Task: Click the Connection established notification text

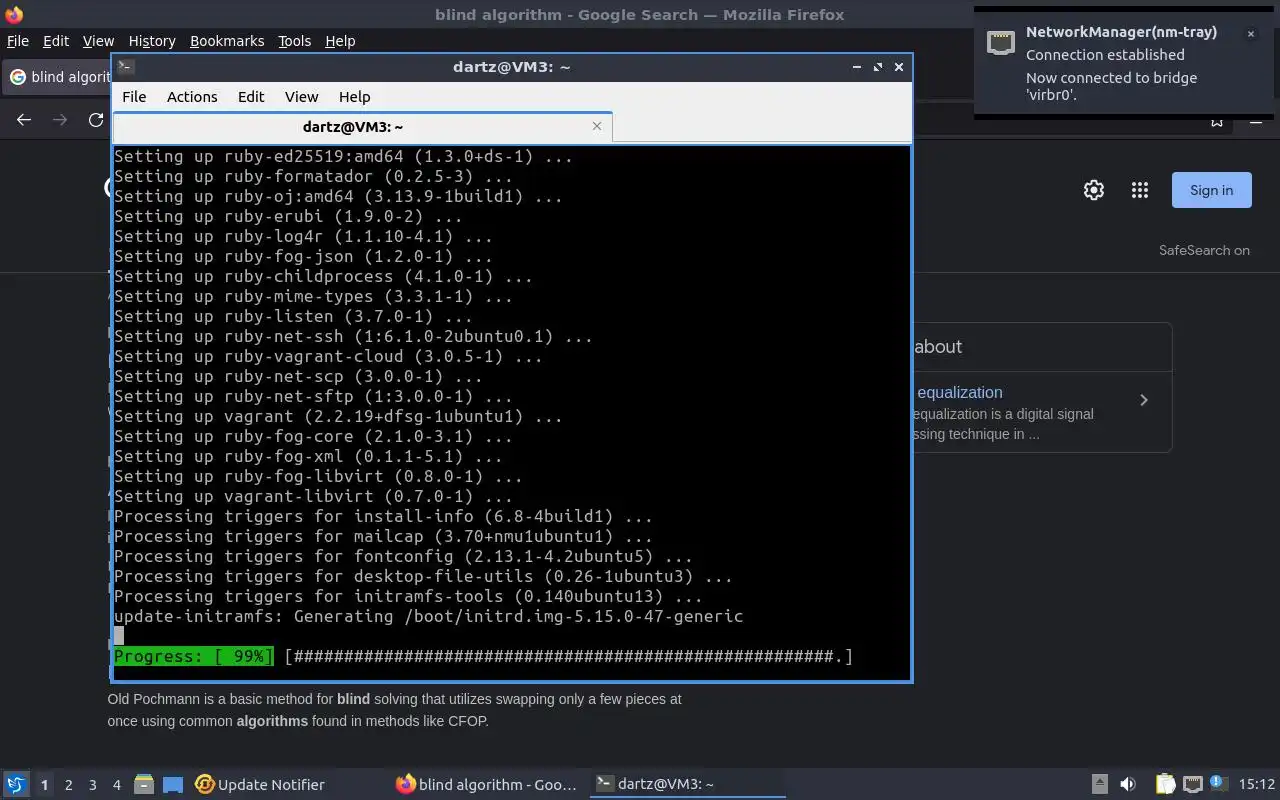Action: click(1105, 55)
